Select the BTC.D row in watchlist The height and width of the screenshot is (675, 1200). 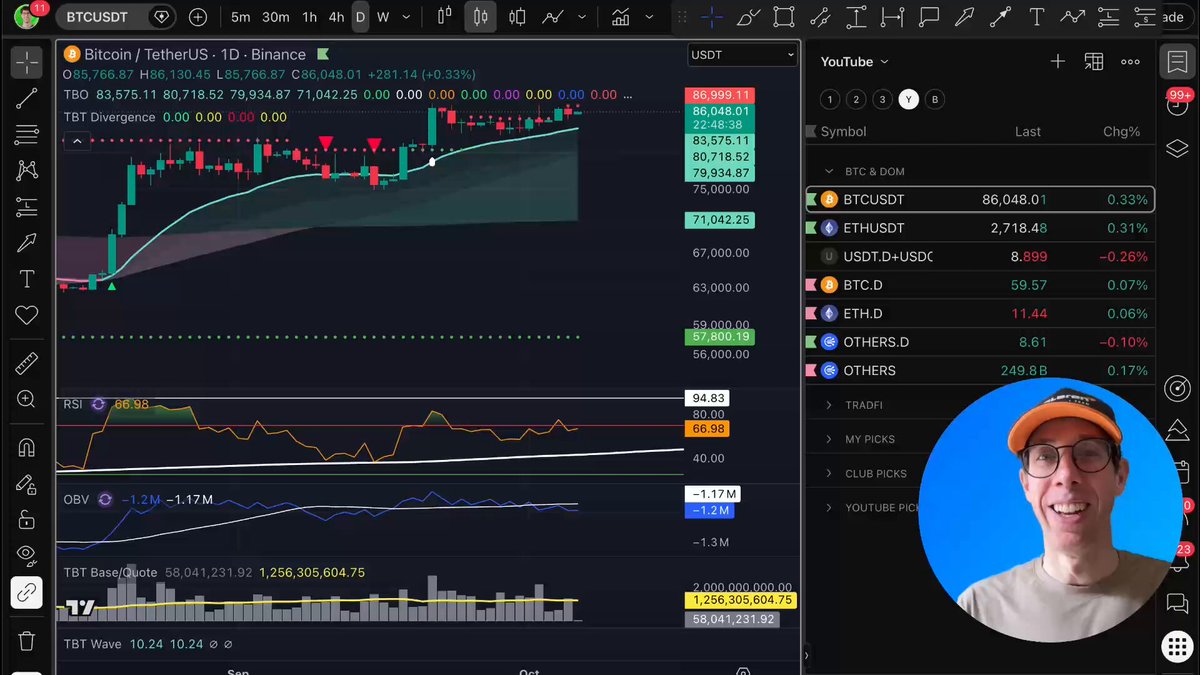pyautogui.click(x=980, y=285)
